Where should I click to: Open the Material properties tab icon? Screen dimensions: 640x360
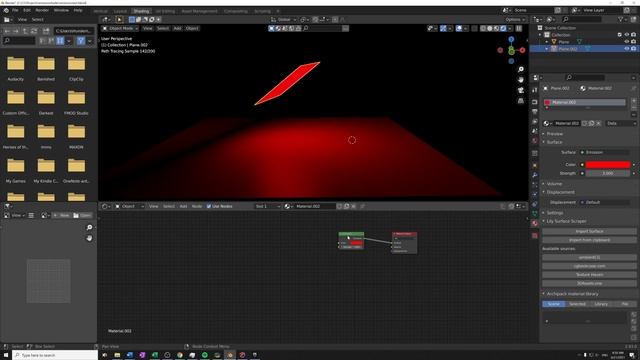tap(535, 223)
